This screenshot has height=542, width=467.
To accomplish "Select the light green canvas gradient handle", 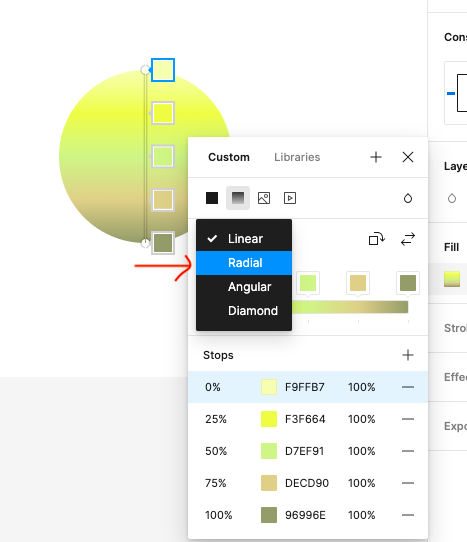I will [x=163, y=157].
